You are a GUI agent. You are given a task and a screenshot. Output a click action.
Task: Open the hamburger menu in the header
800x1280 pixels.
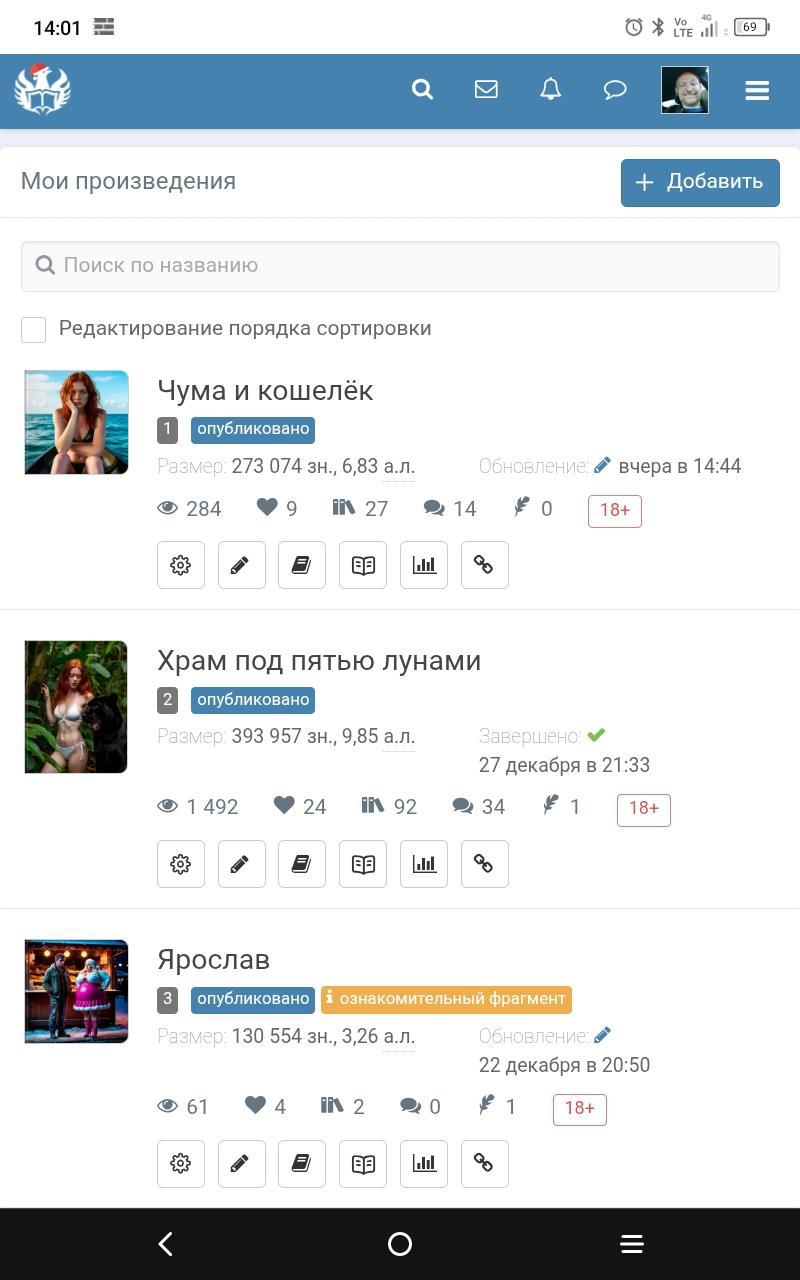757,91
